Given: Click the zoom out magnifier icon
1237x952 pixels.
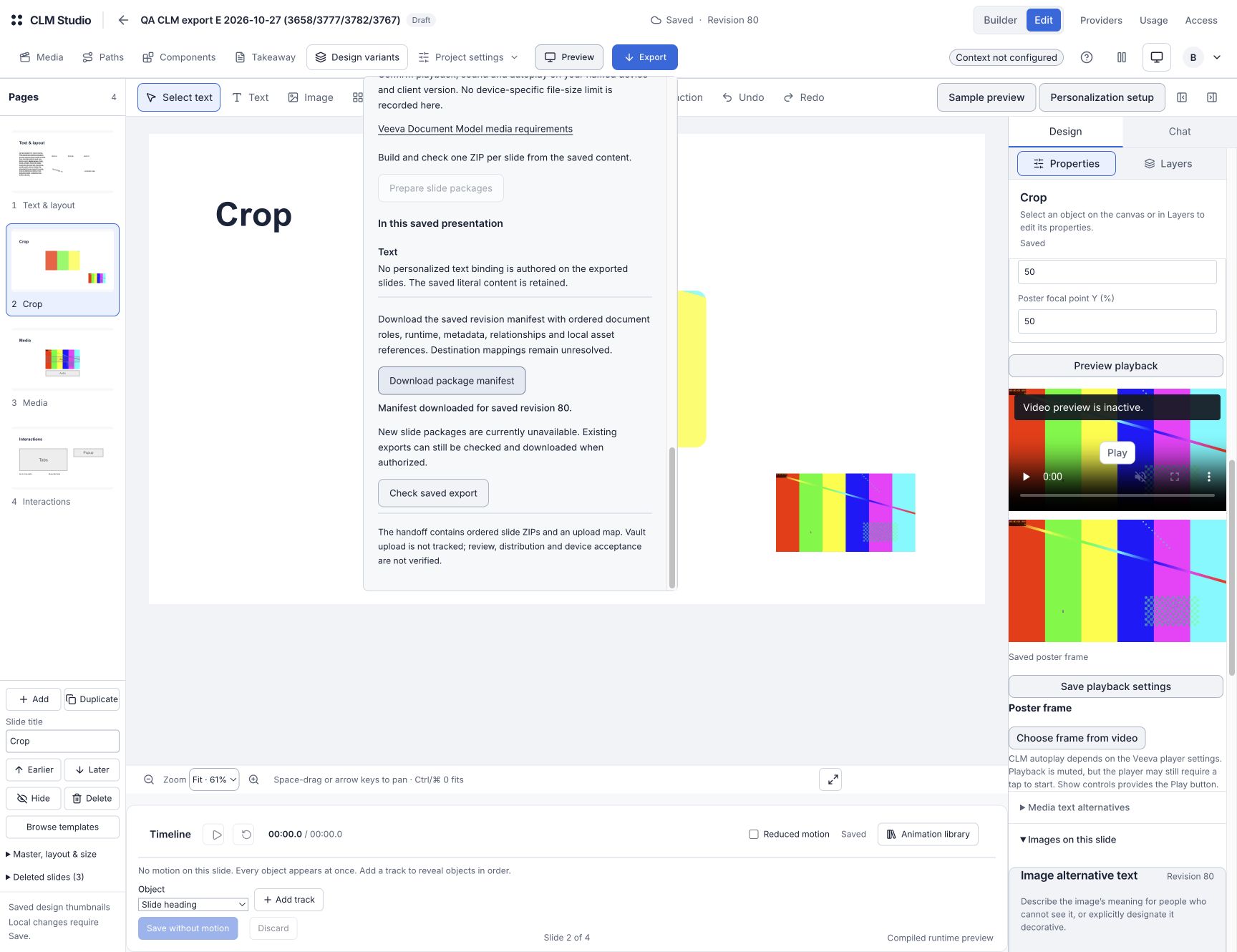Looking at the screenshot, I should 149,779.
